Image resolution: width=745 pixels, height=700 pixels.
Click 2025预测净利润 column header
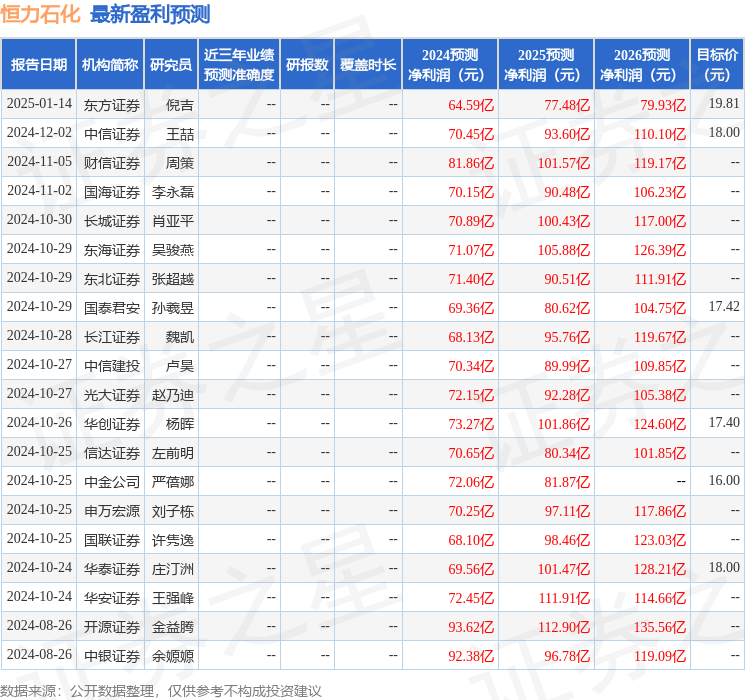coord(546,65)
